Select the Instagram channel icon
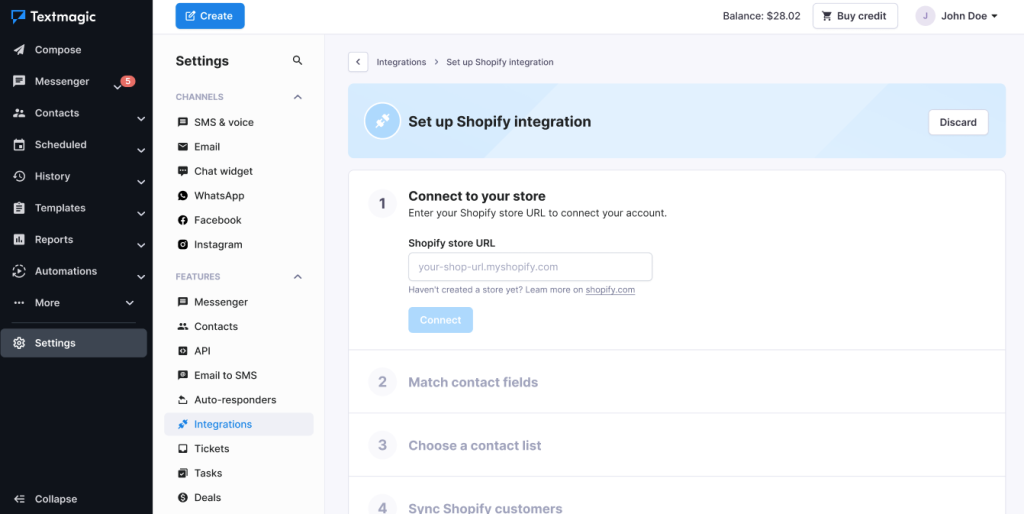Screen dimensions: 1024x514 (183, 245)
